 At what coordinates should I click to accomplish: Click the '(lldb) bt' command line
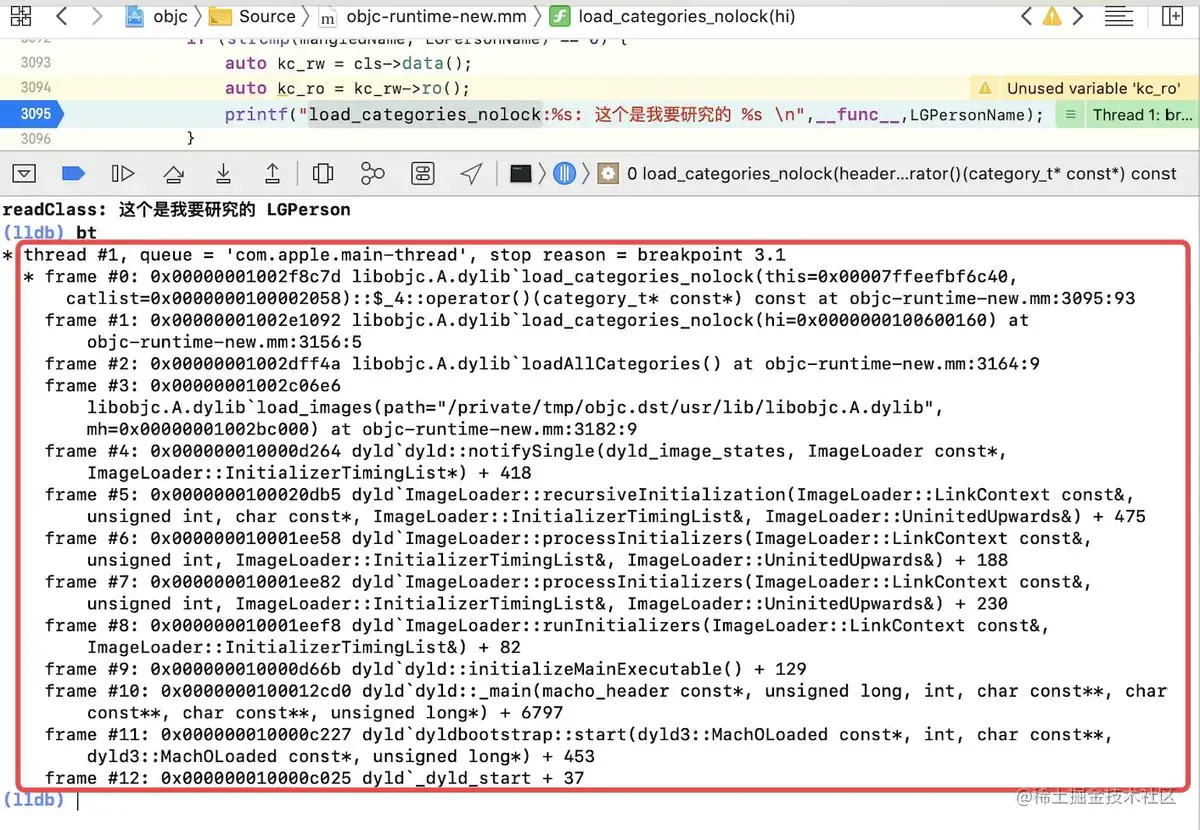[x=50, y=232]
